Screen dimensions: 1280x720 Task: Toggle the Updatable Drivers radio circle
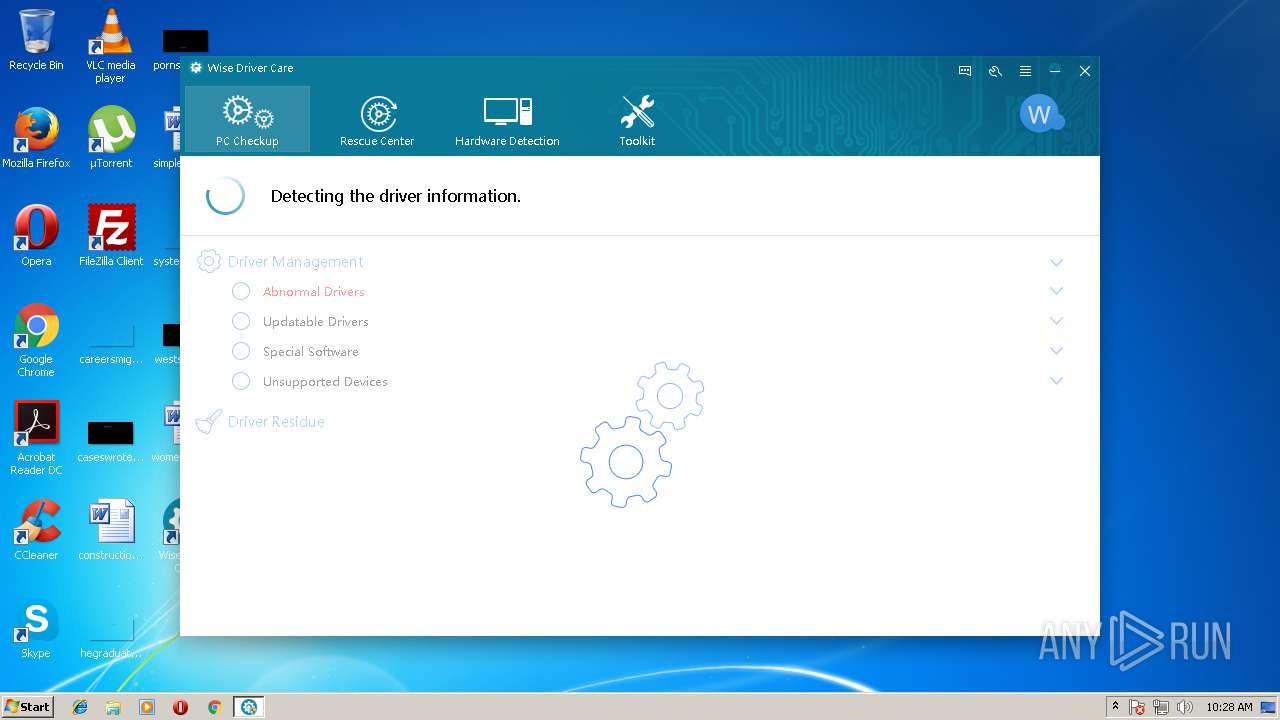[241, 321]
